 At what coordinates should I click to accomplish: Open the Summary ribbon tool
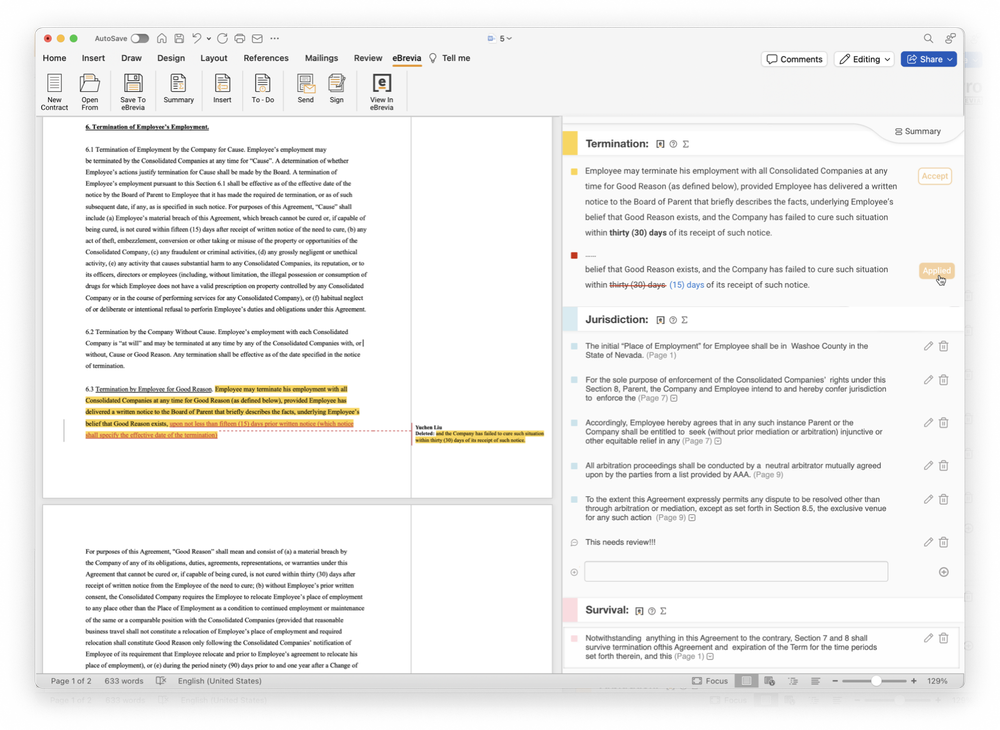point(178,89)
